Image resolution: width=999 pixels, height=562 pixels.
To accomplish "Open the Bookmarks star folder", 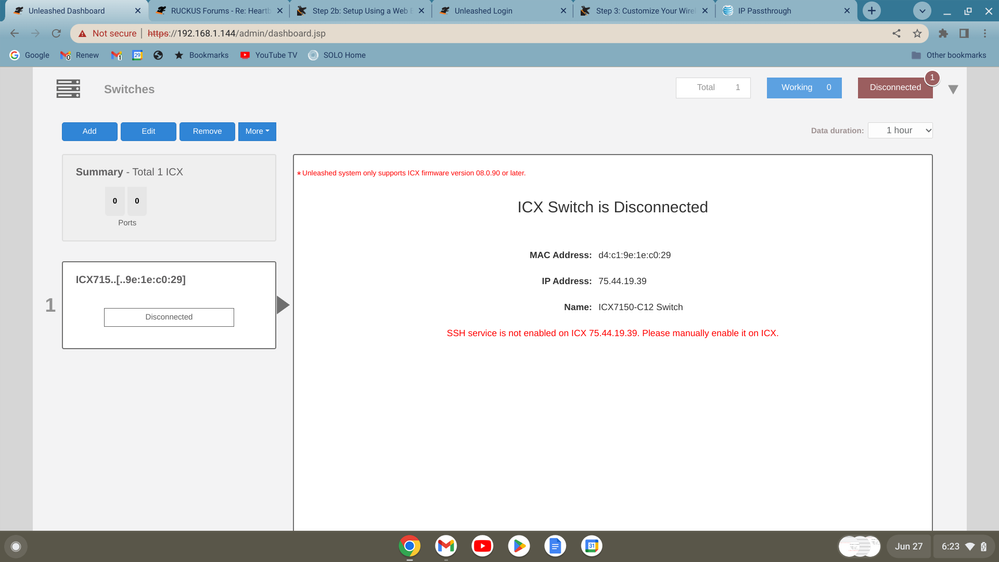I will (201, 55).
